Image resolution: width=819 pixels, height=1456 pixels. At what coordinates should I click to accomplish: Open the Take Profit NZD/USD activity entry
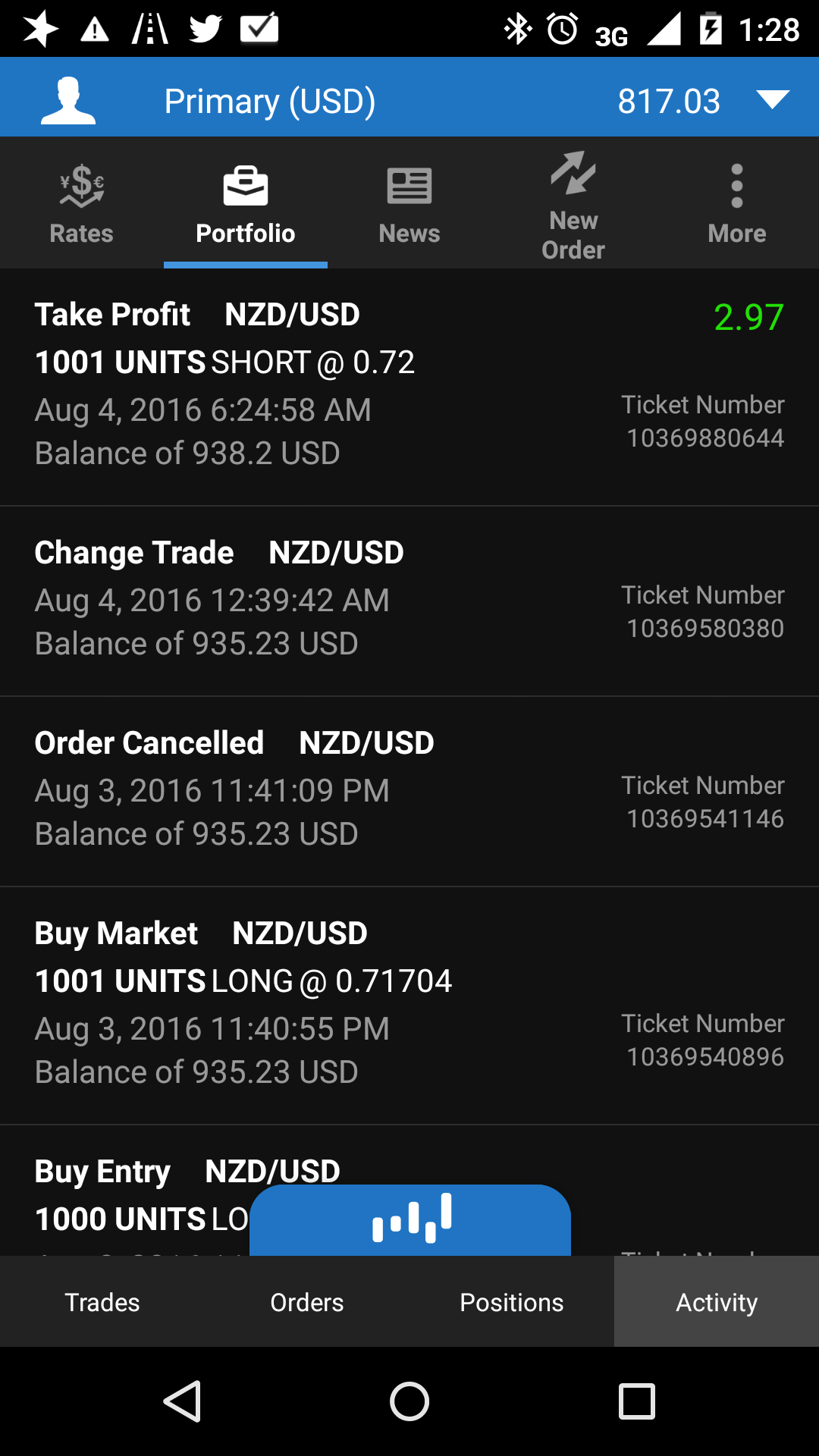(409, 387)
